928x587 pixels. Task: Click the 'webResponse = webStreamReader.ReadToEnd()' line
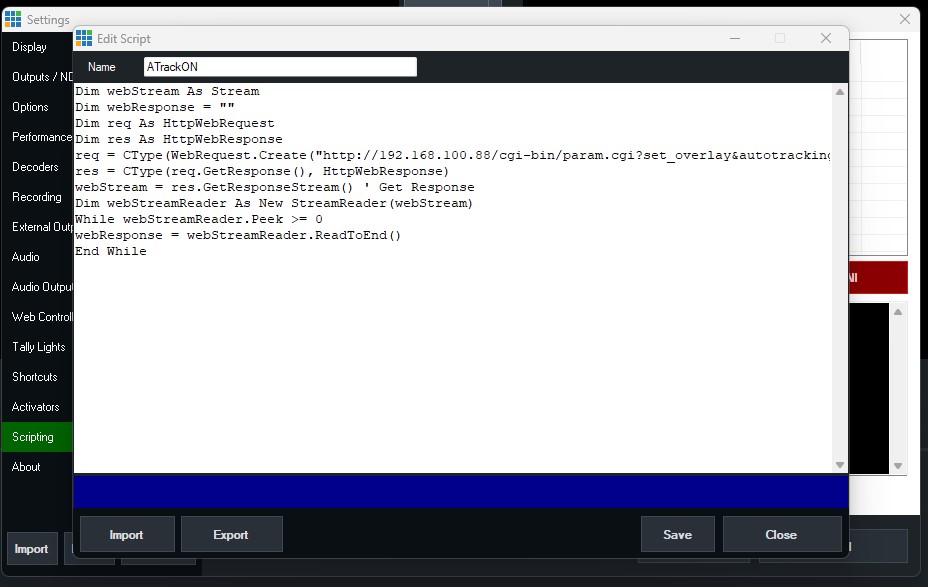click(x=238, y=235)
